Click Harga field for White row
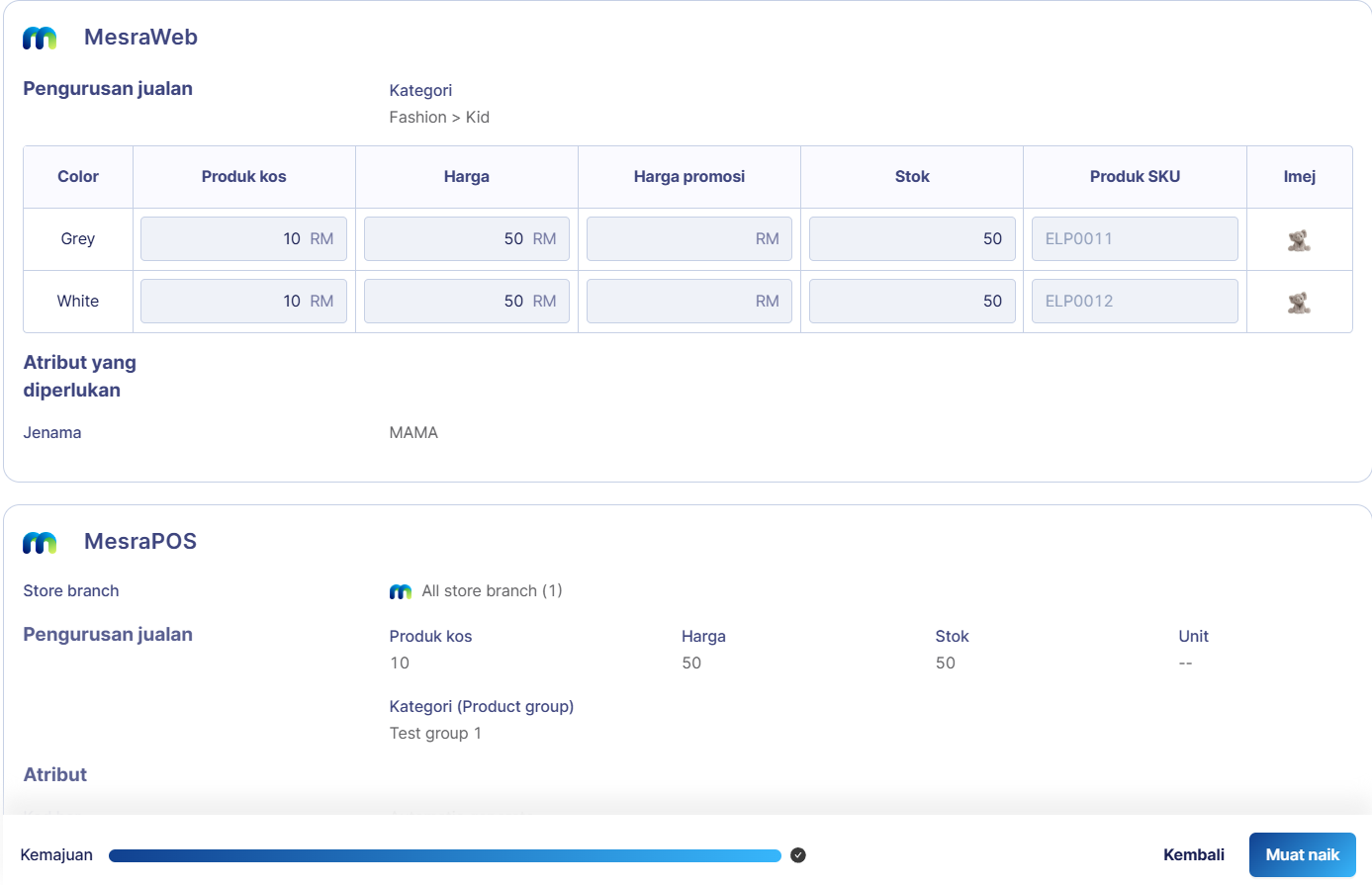This screenshot has width=1372, height=885. click(466, 302)
